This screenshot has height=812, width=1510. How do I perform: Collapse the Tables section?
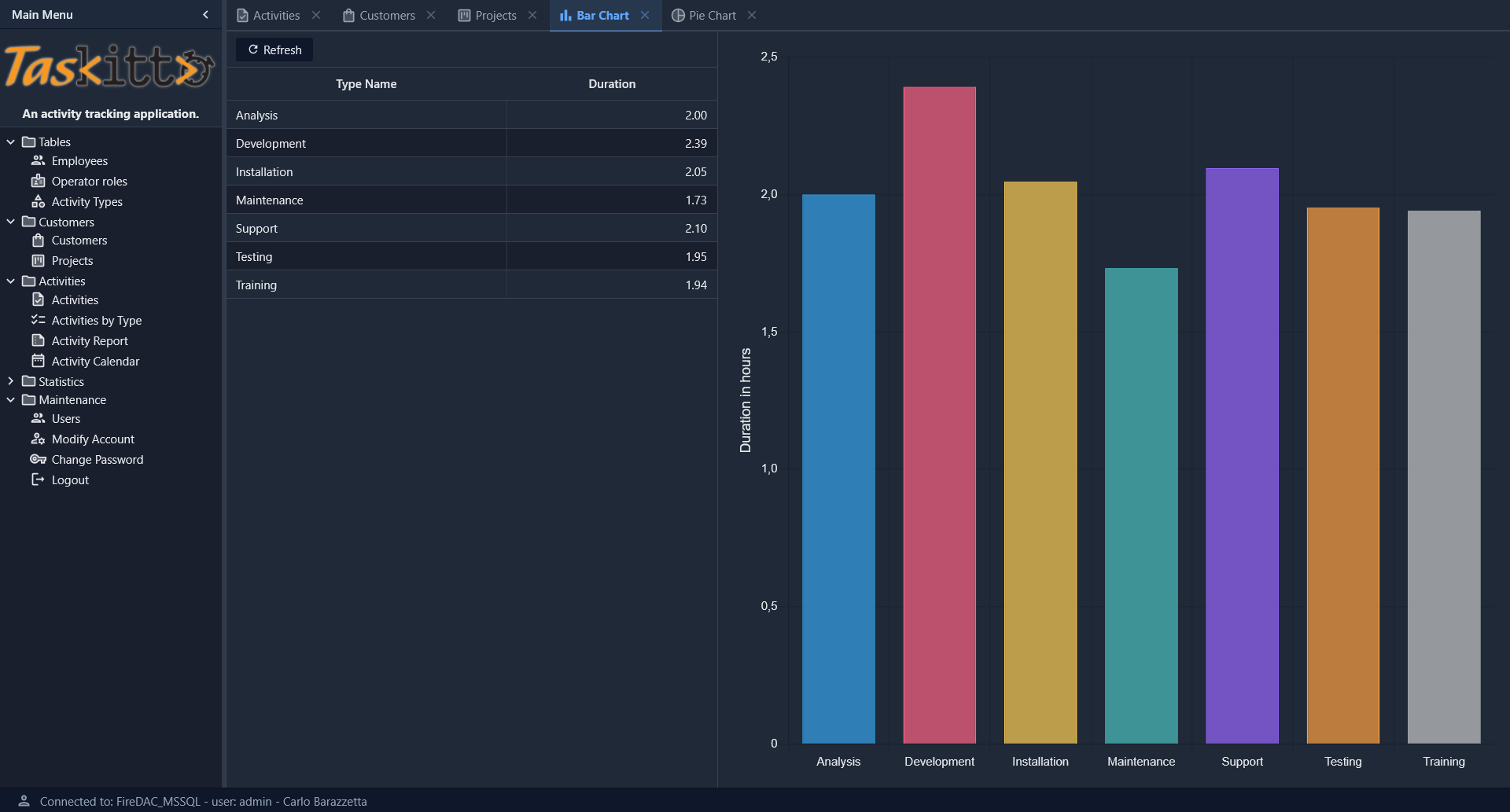coord(10,141)
